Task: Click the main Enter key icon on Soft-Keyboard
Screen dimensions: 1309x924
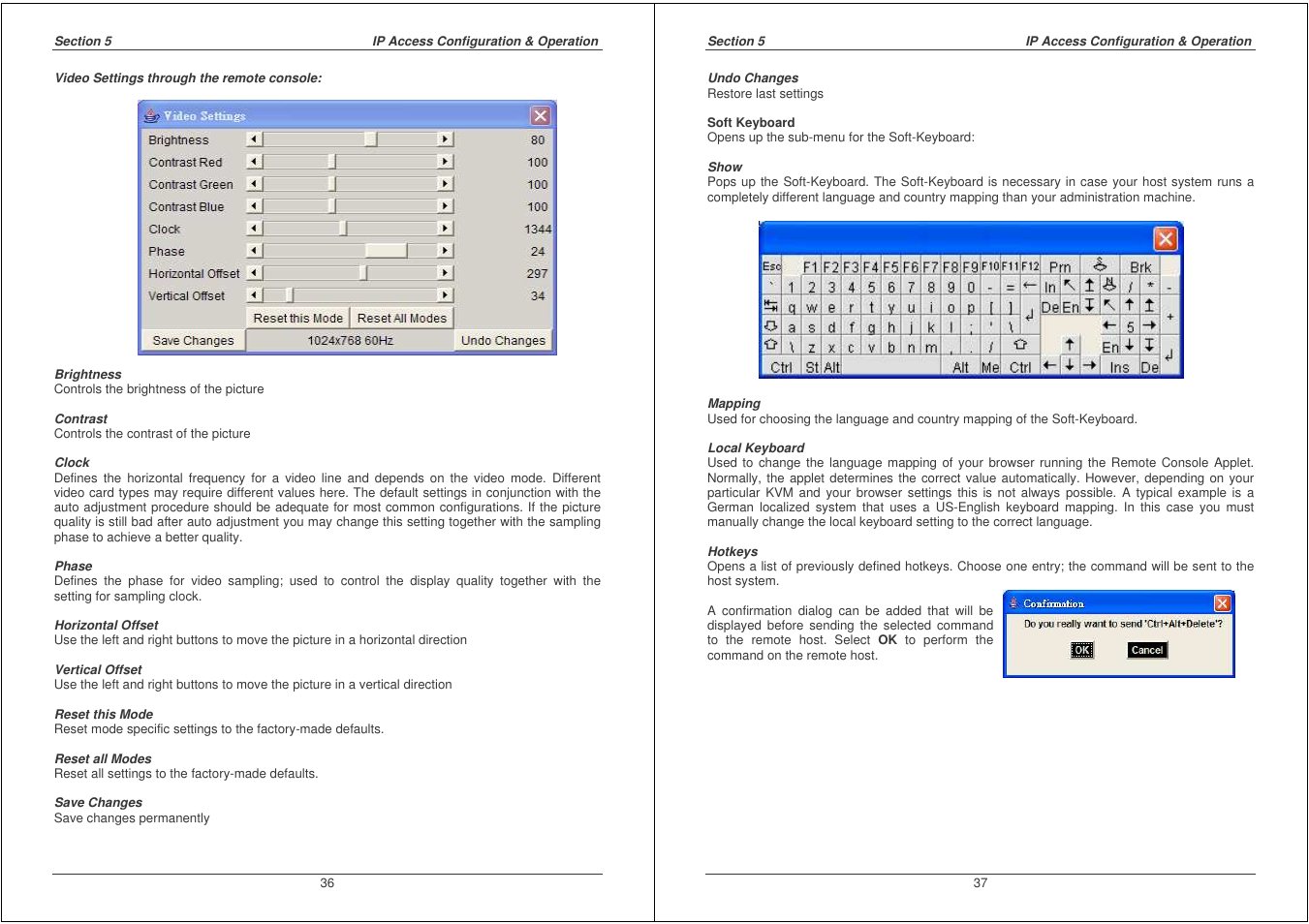Action: coord(1030,315)
